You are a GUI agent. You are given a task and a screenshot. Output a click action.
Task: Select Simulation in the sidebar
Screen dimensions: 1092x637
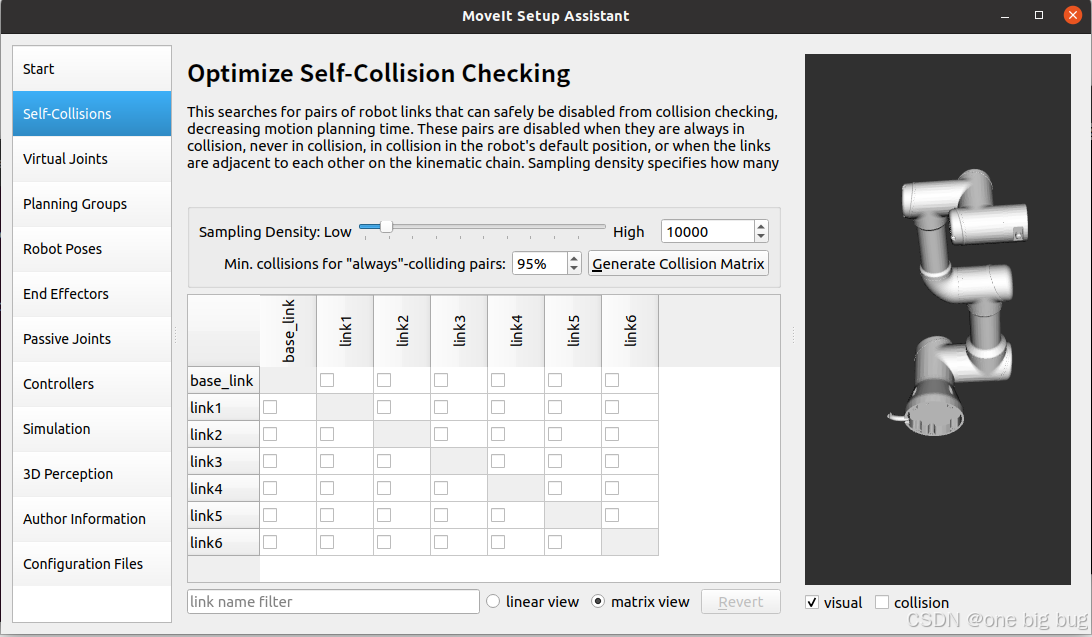point(92,429)
